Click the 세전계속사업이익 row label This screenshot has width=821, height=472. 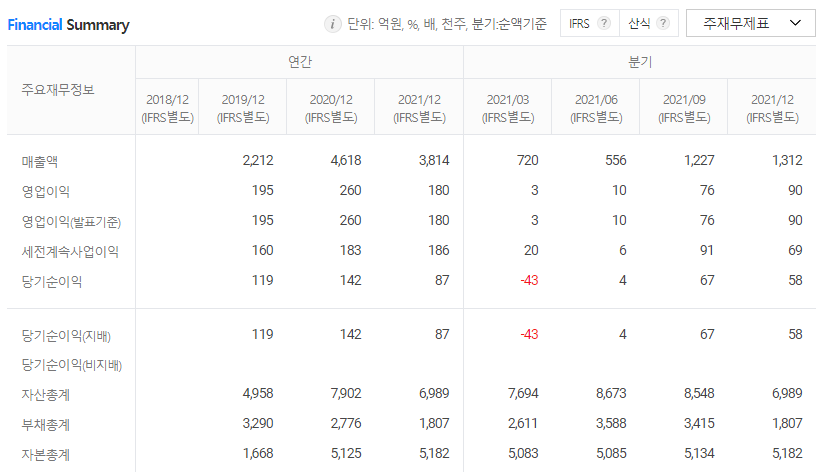[70, 251]
